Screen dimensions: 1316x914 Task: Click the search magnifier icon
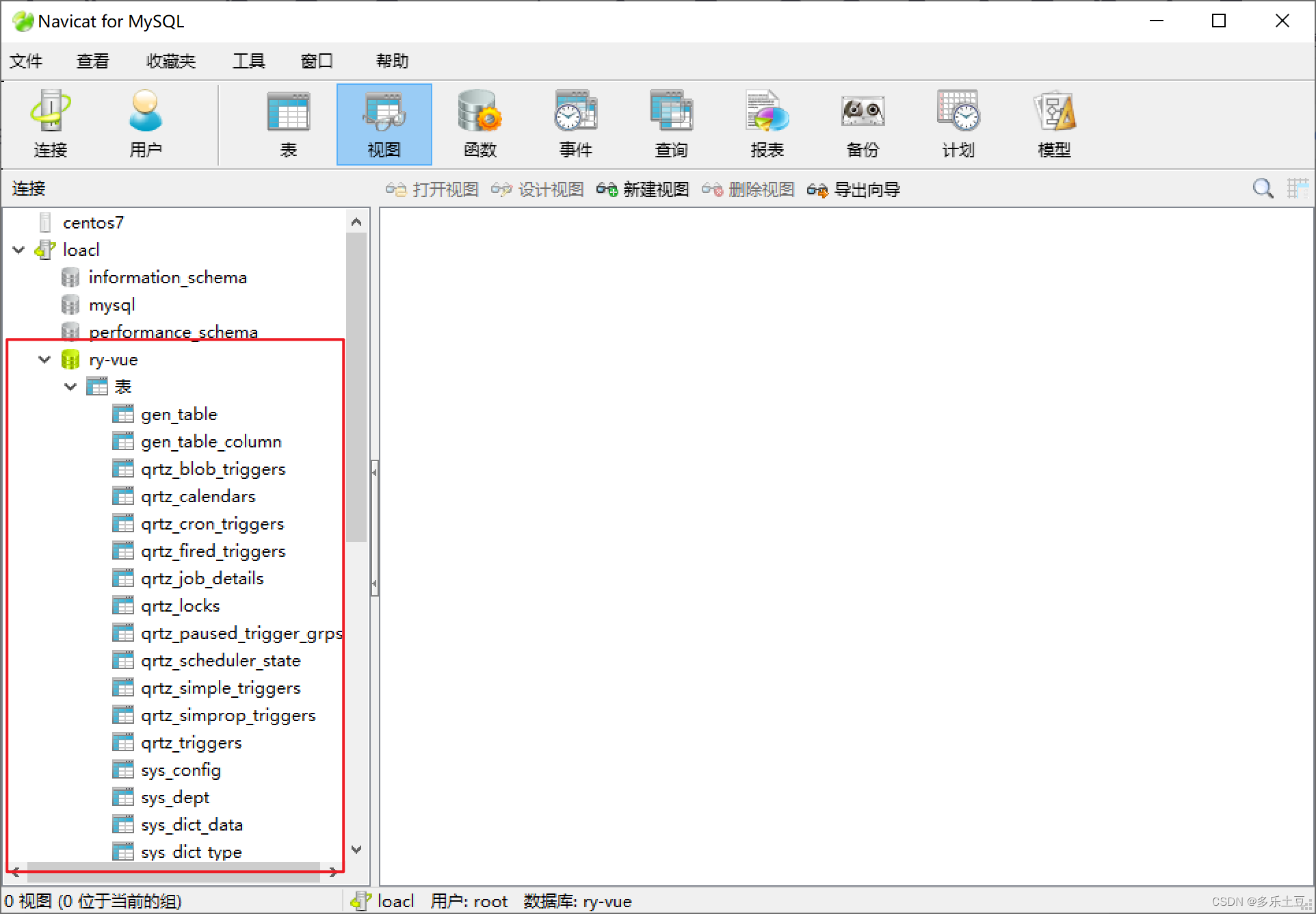coord(1263,188)
